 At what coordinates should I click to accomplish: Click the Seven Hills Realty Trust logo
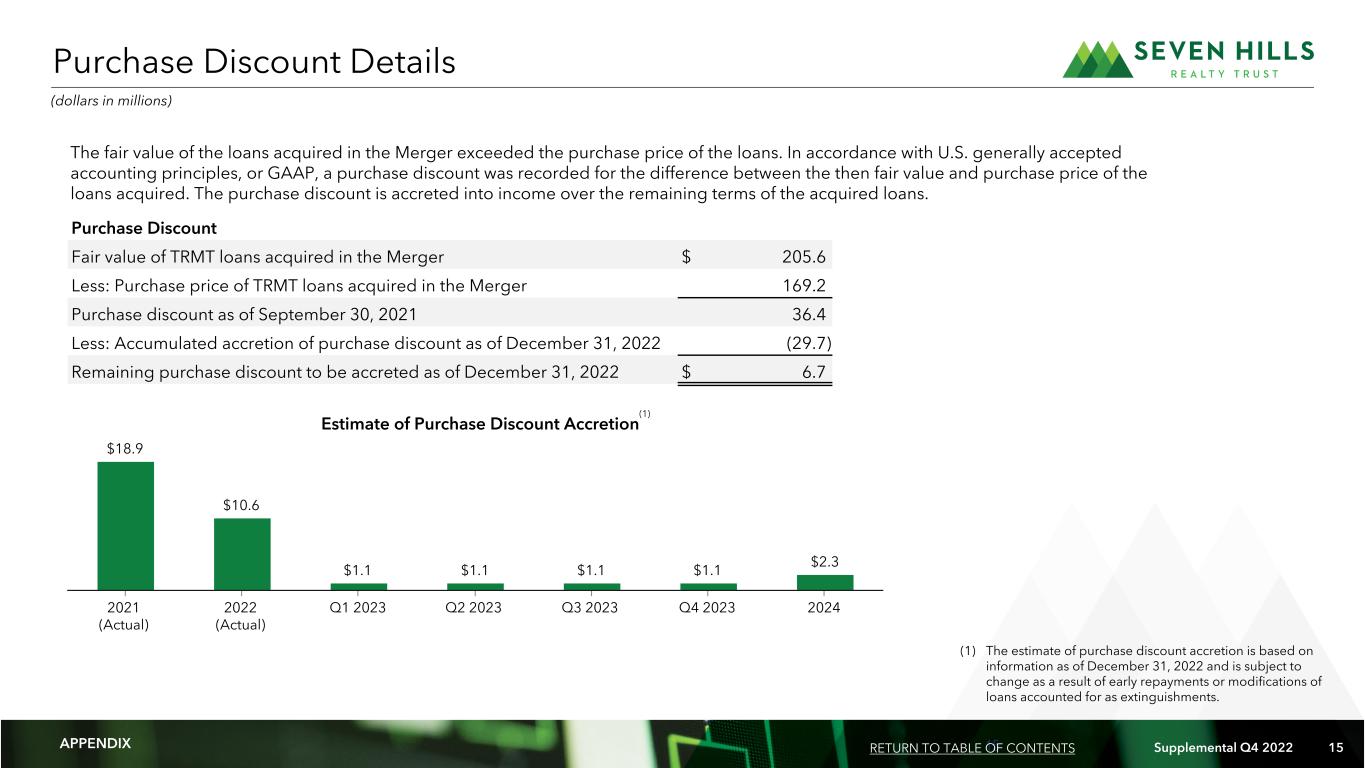click(x=1188, y=59)
